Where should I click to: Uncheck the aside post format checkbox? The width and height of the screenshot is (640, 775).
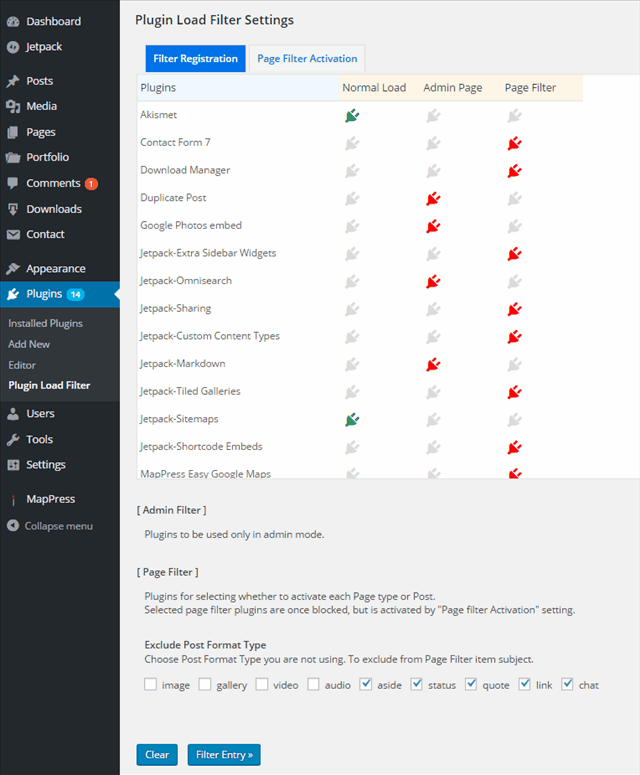pyautogui.click(x=366, y=684)
